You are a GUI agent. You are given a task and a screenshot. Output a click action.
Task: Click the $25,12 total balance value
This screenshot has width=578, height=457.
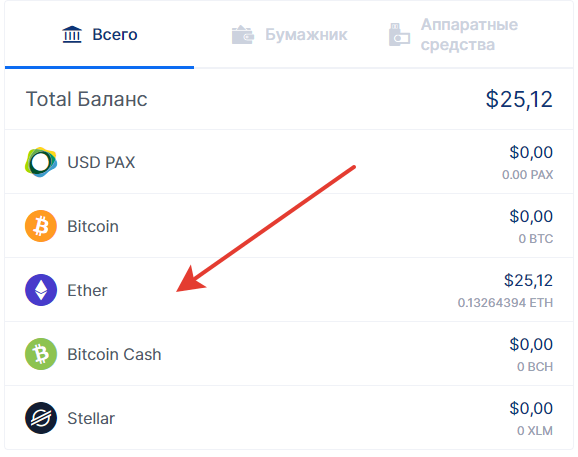[x=519, y=99]
